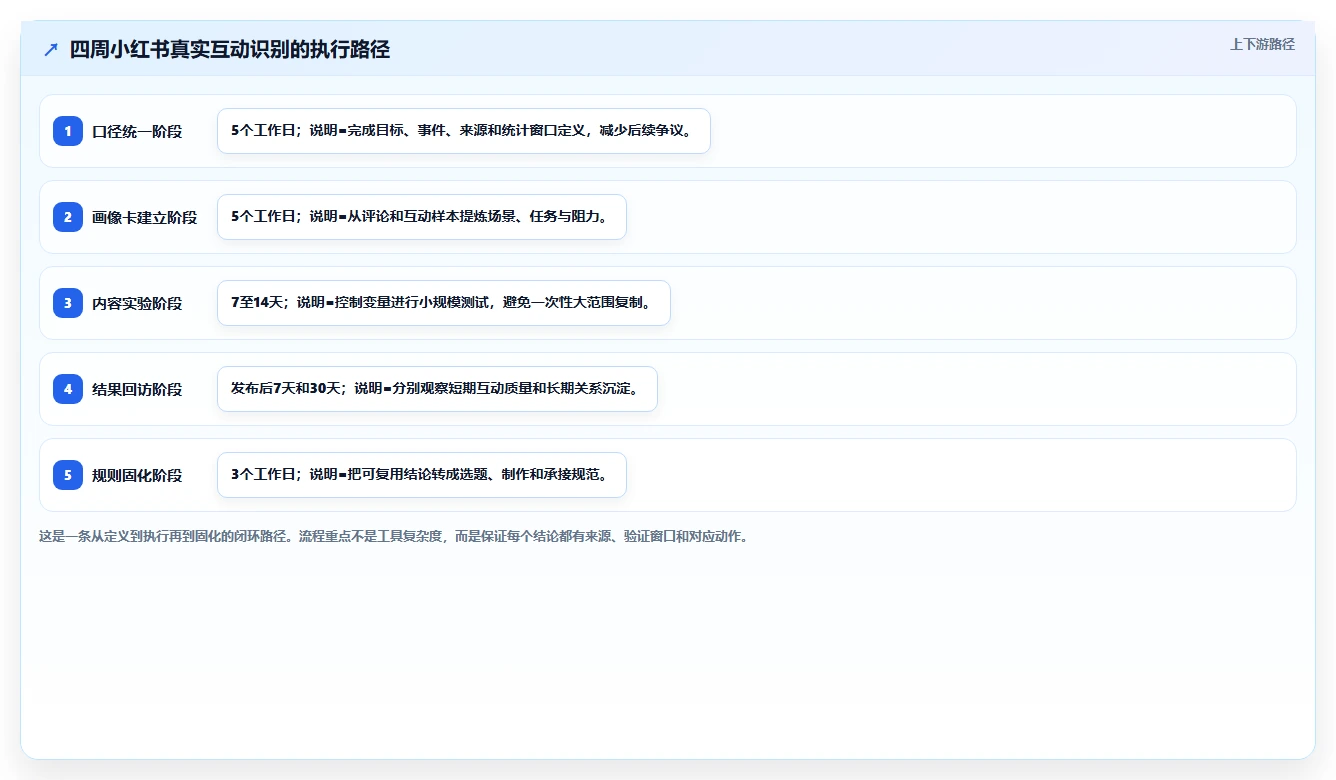The image size is (1336, 780).
Task: Select step number badge 4
Action: [68, 389]
